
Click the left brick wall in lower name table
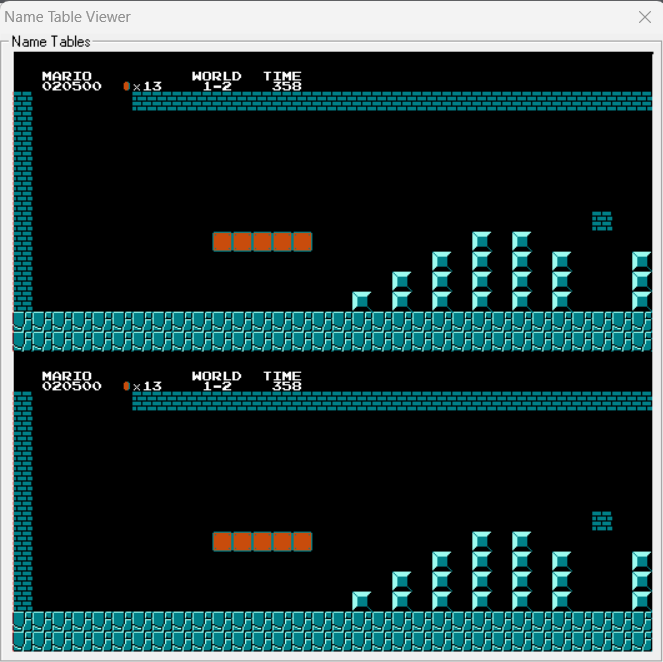pyautogui.click(x=23, y=501)
